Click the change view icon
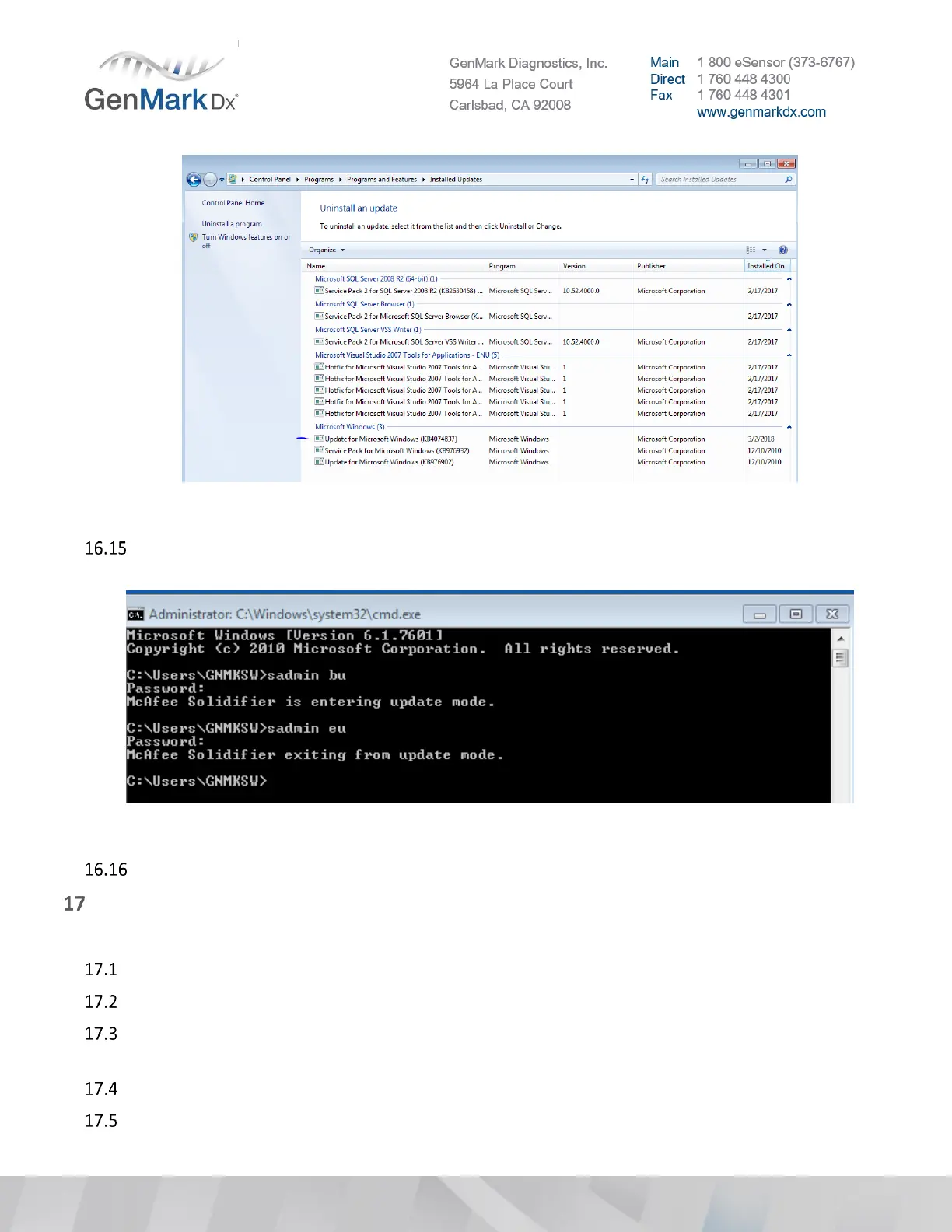Viewport: 952px width, 1232px height. point(751,250)
